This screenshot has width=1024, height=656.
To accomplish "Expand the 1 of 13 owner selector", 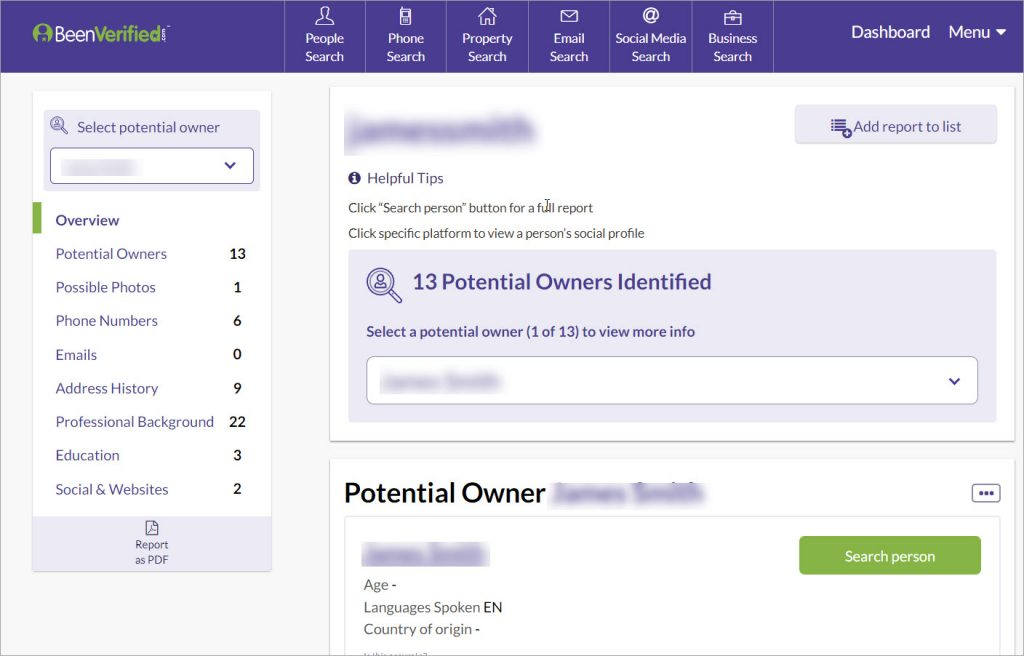I will pos(672,380).
